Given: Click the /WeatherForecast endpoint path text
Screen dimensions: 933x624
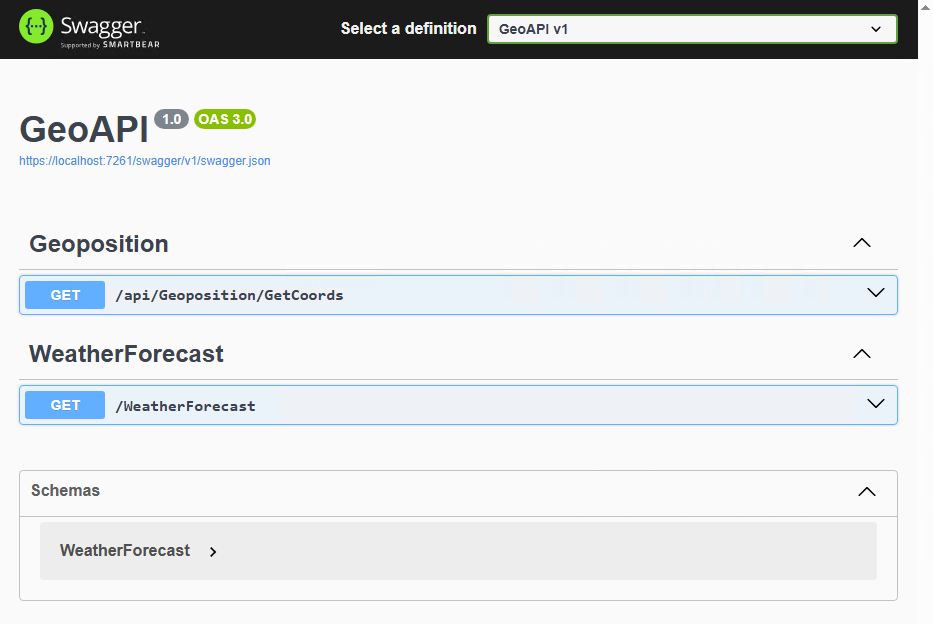Looking at the screenshot, I should (185, 406).
